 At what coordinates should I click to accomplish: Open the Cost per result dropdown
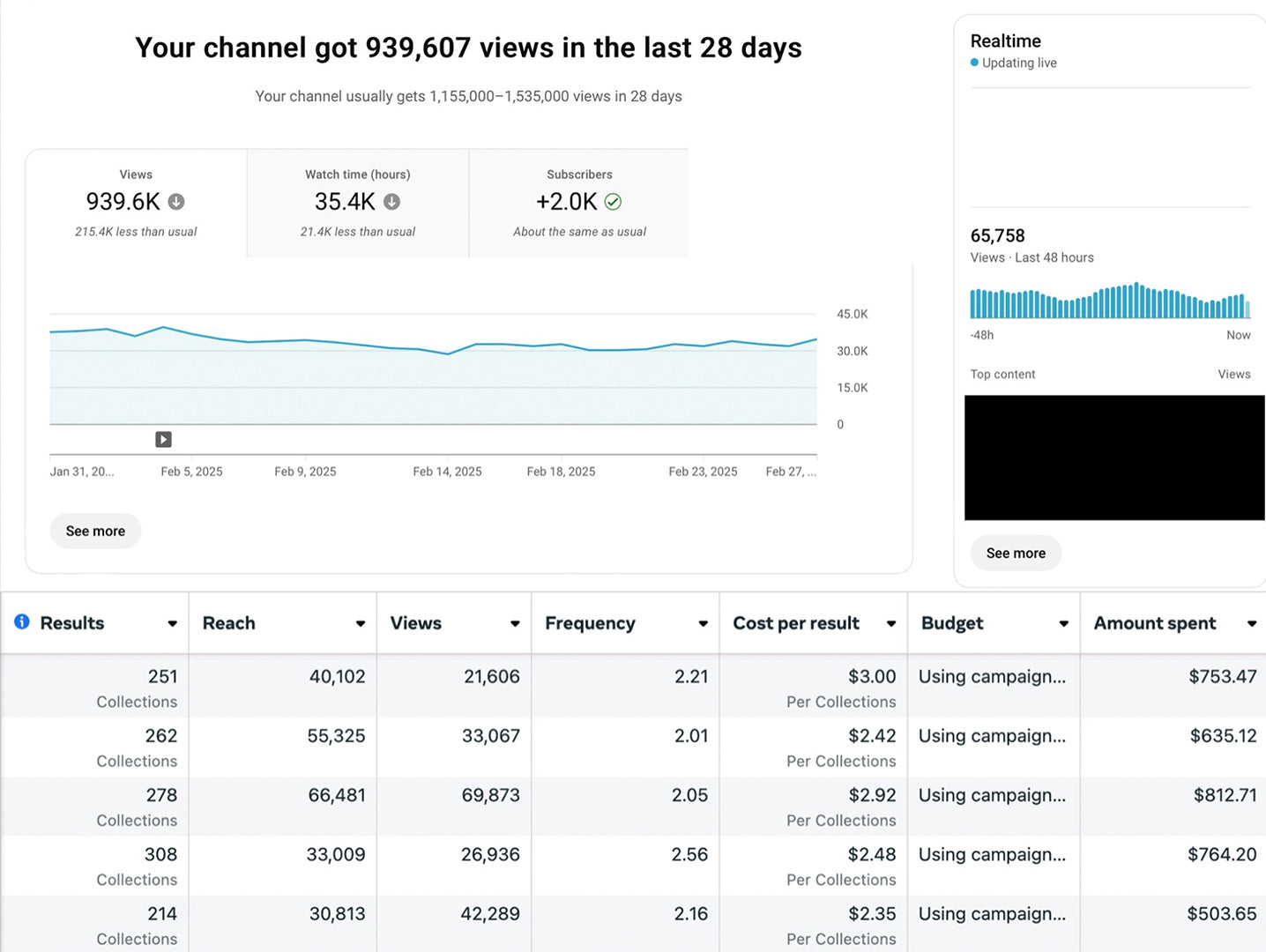pos(890,623)
